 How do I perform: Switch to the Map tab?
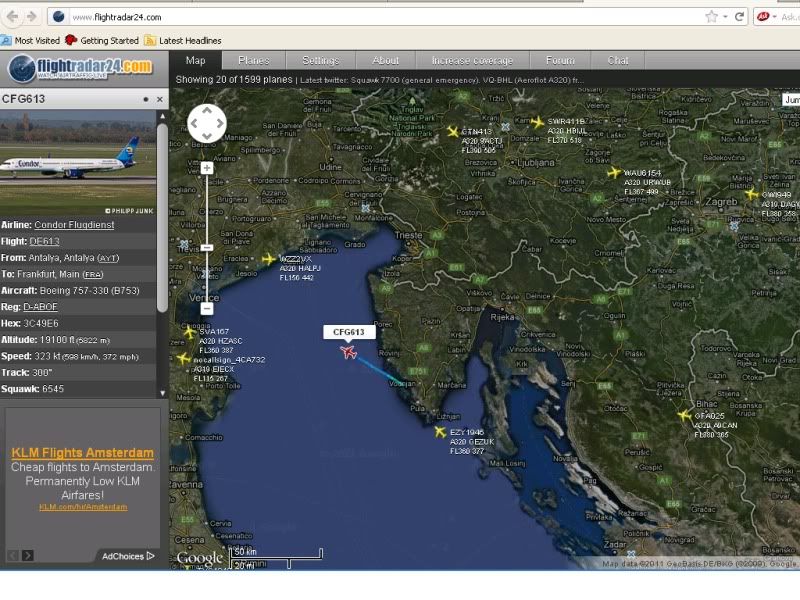pyautogui.click(x=195, y=60)
